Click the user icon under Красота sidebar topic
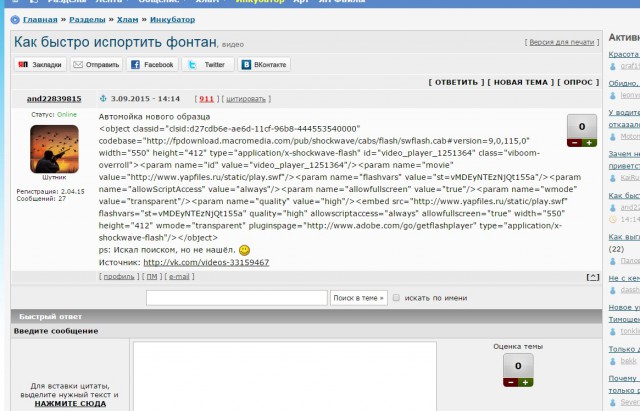The height and width of the screenshot is (411, 640). 613,66
